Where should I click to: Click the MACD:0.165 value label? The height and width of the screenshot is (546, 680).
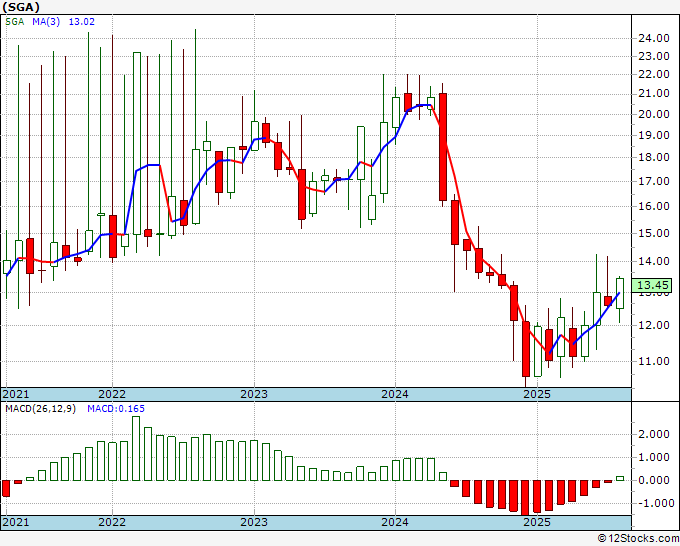pos(116,409)
